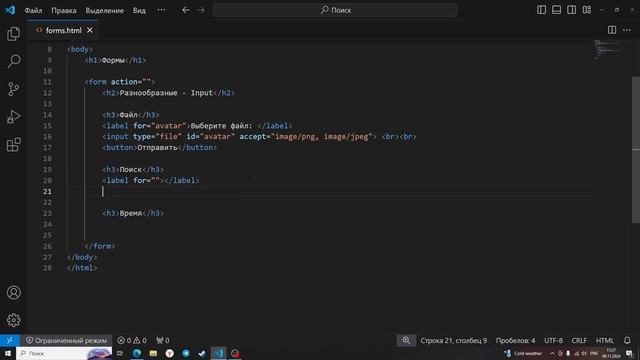Viewport: 640px width, 360px height.
Task: Click the Windows taskbar search box
Action: pos(64,353)
